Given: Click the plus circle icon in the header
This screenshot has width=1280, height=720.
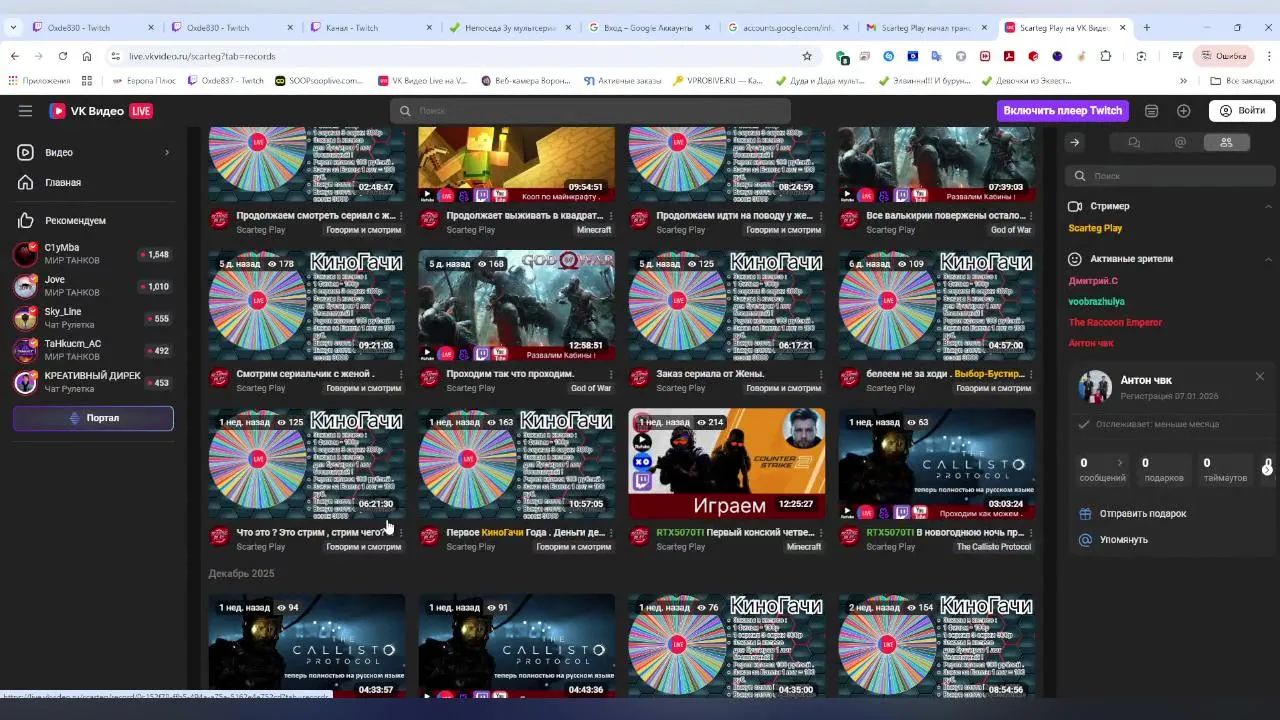Looking at the screenshot, I should click(x=1184, y=111).
